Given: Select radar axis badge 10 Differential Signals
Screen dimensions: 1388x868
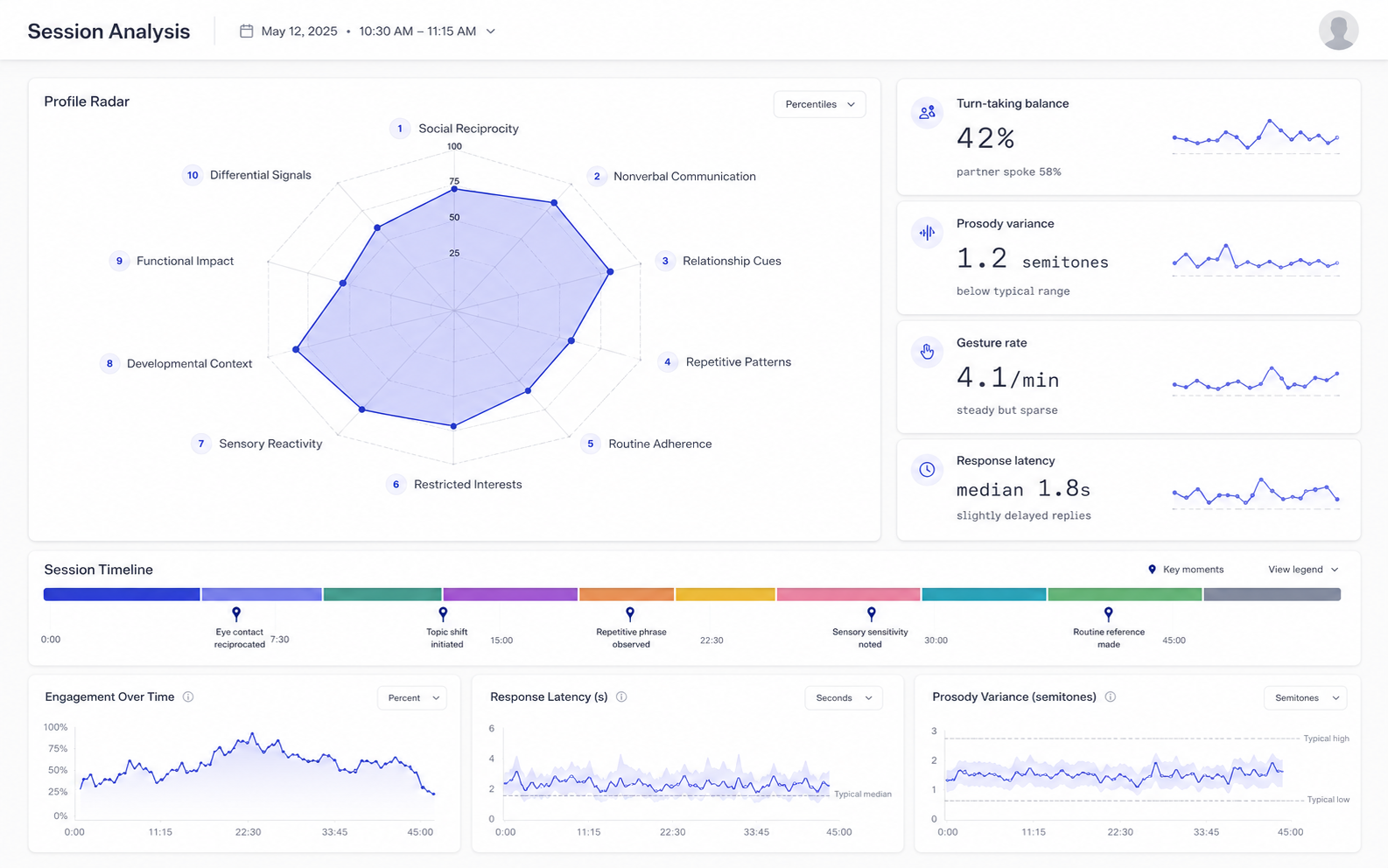Looking at the screenshot, I should point(193,175).
